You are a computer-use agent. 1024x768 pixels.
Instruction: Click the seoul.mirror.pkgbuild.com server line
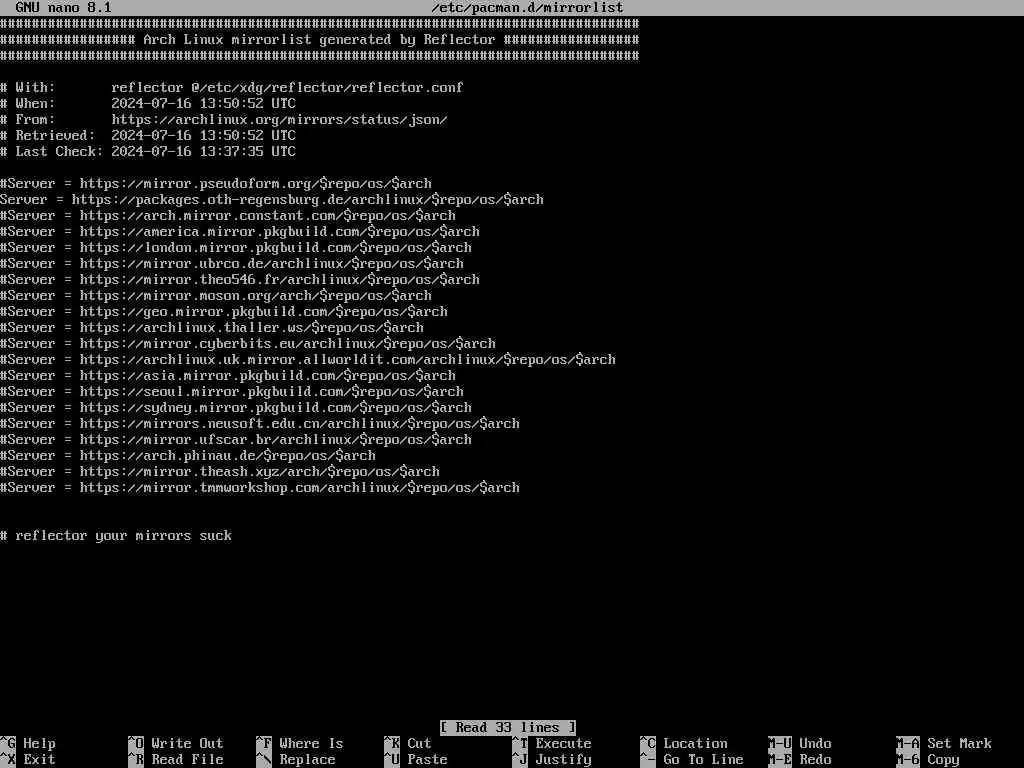click(232, 391)
